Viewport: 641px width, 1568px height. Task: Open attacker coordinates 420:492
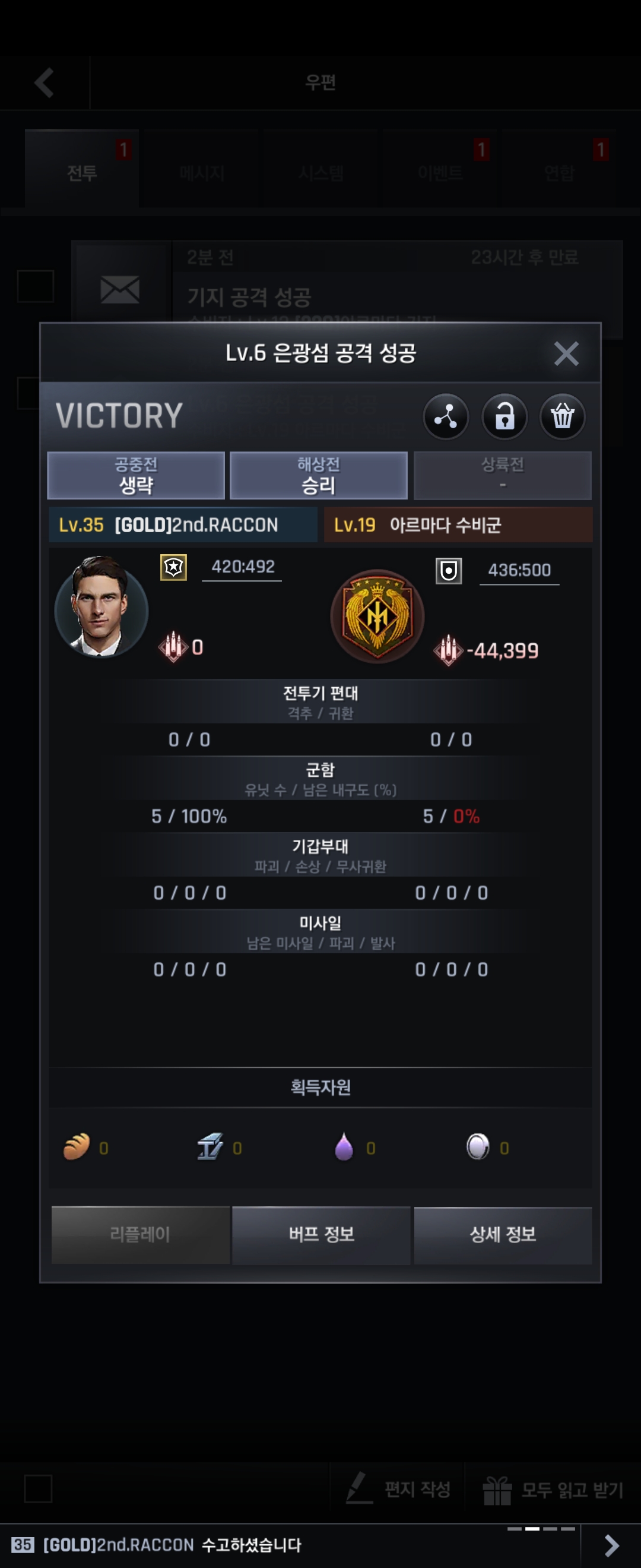243,567
